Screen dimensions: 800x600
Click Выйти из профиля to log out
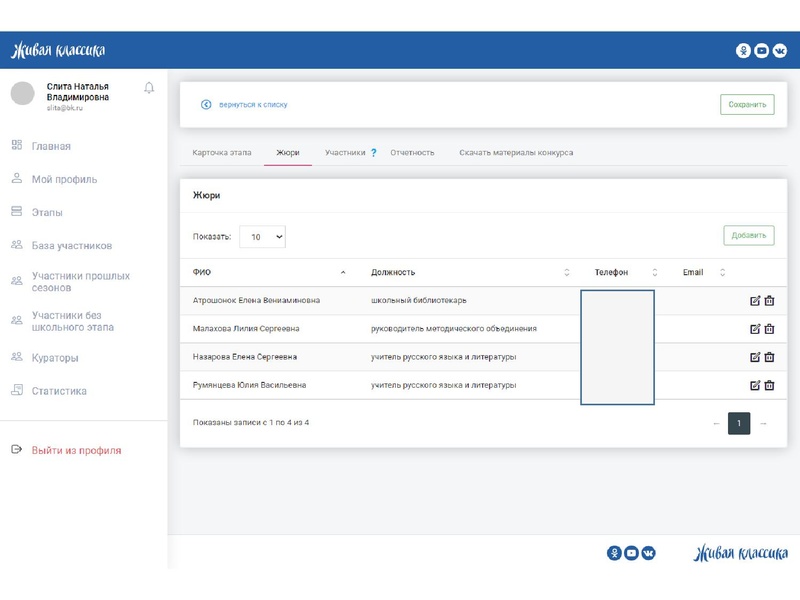coord(76,450)
